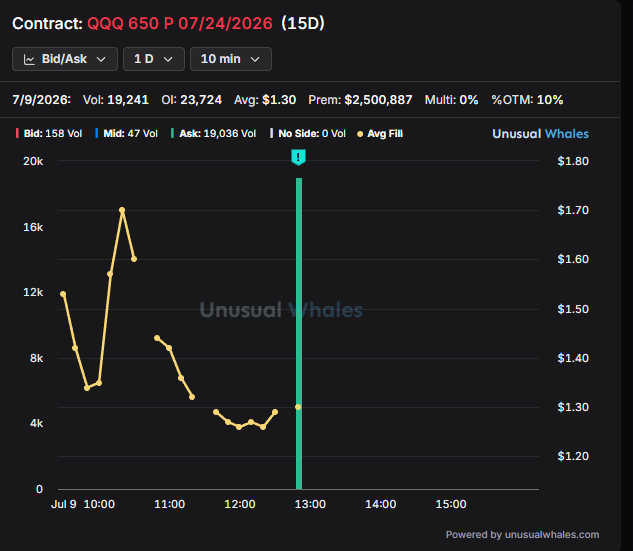Click the red Bid color swatch

click(17, 134)
